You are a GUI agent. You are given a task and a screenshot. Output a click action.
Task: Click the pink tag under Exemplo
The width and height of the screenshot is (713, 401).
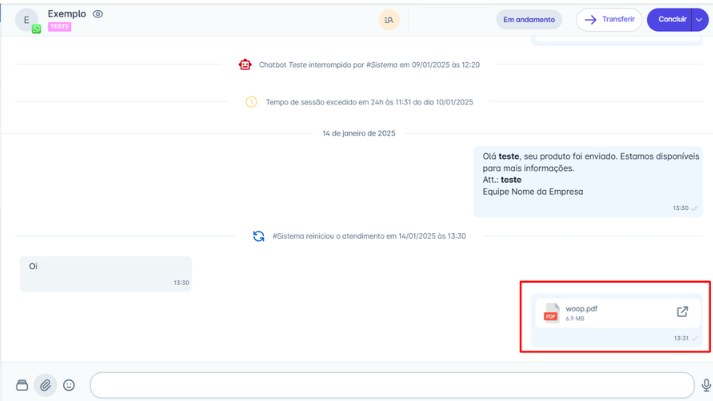click(59, 27)
